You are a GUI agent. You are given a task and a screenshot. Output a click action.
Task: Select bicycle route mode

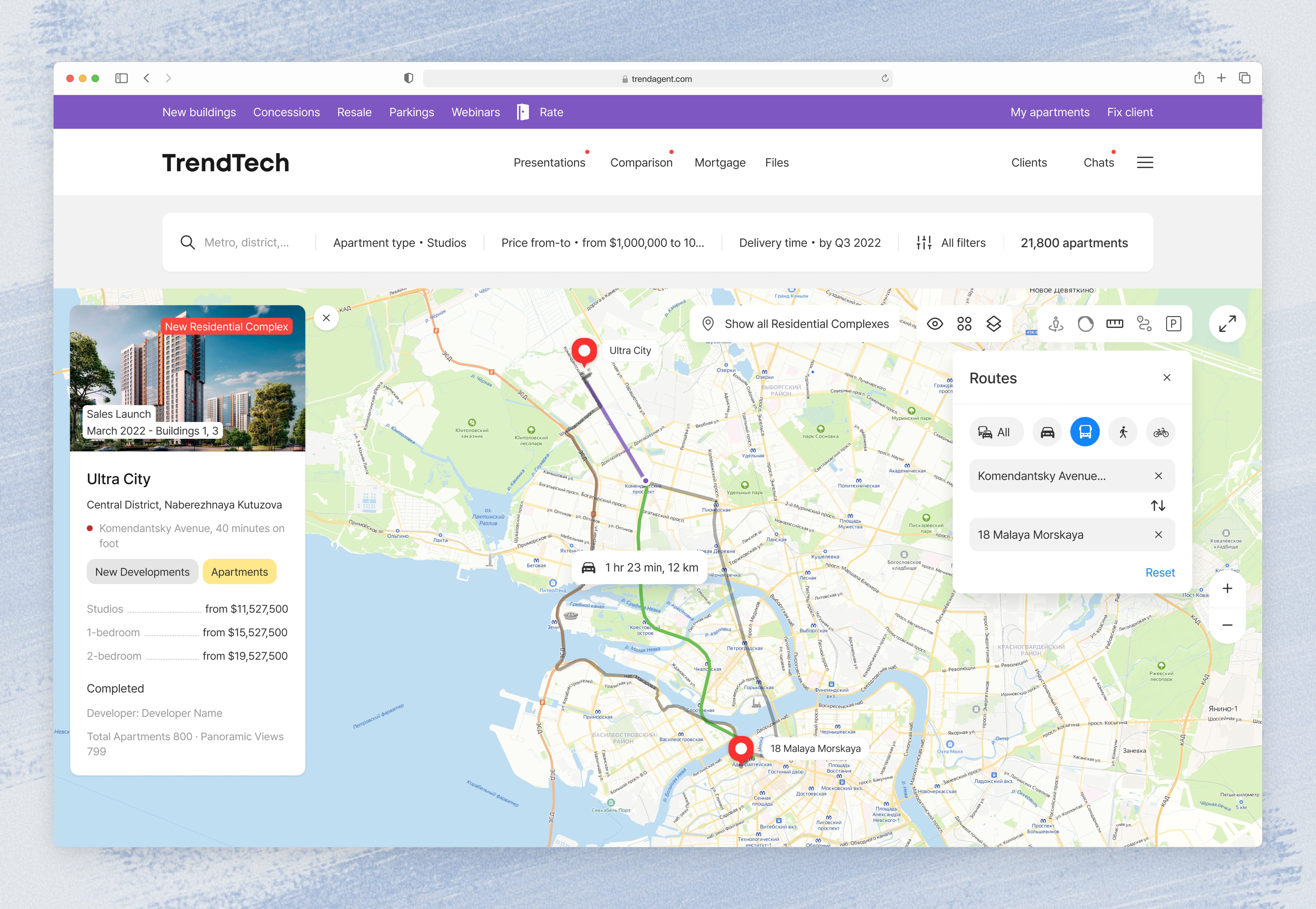[1161, 432]
